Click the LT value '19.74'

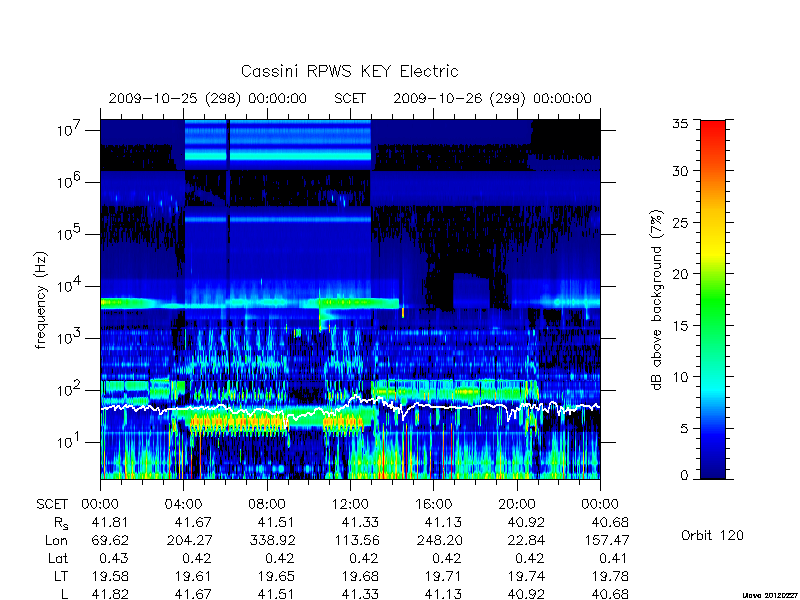coord(527,576)
